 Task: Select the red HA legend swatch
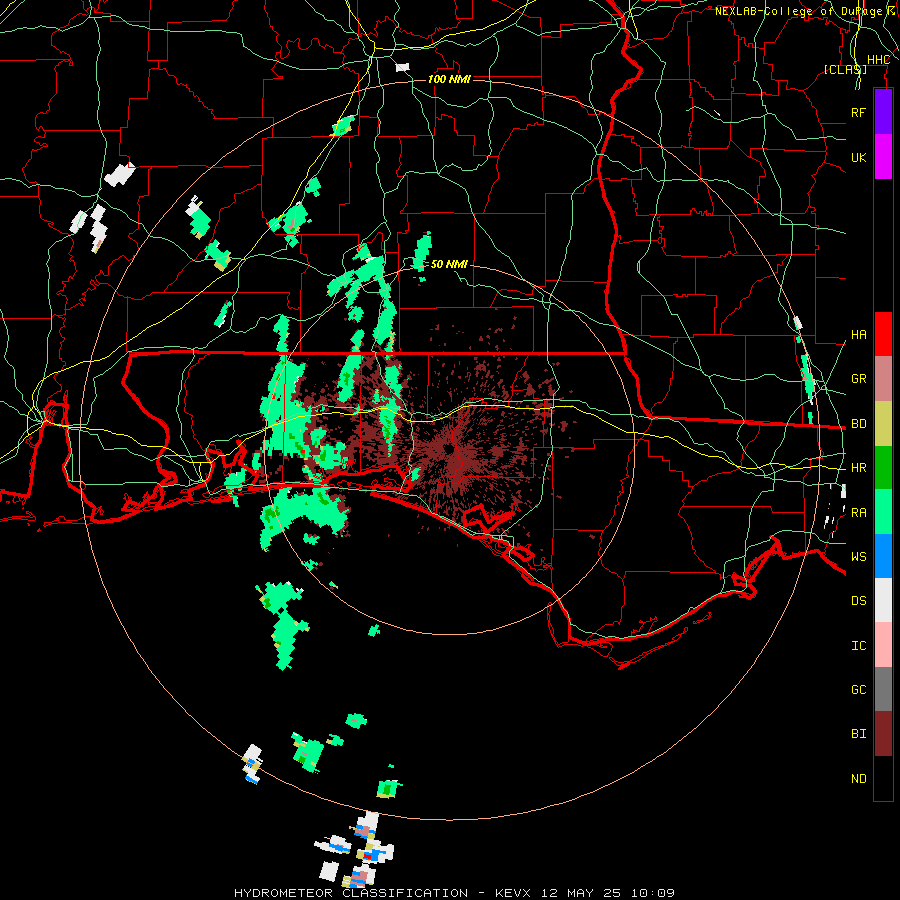coord(883,334)
